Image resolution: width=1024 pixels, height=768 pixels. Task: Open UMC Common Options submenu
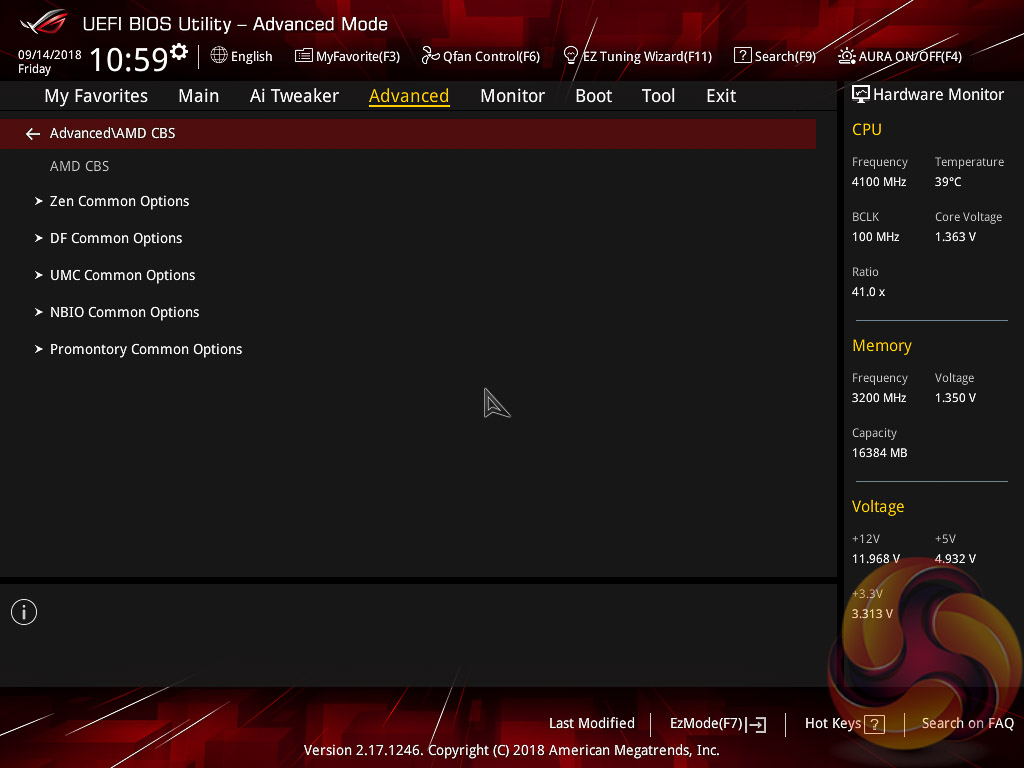[x=123, y=276]
